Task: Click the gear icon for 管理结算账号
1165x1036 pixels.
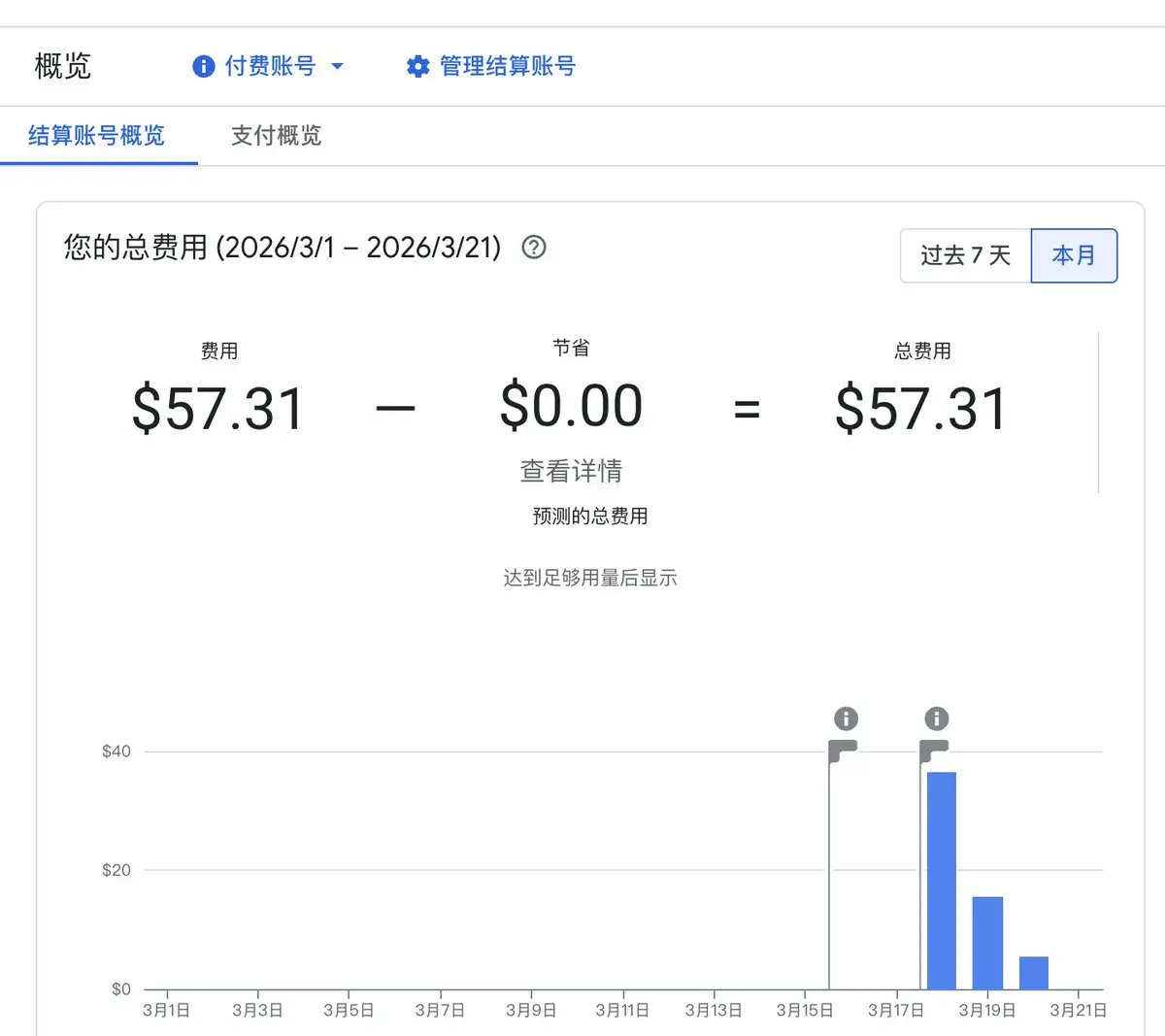Action: pos(417,66)
